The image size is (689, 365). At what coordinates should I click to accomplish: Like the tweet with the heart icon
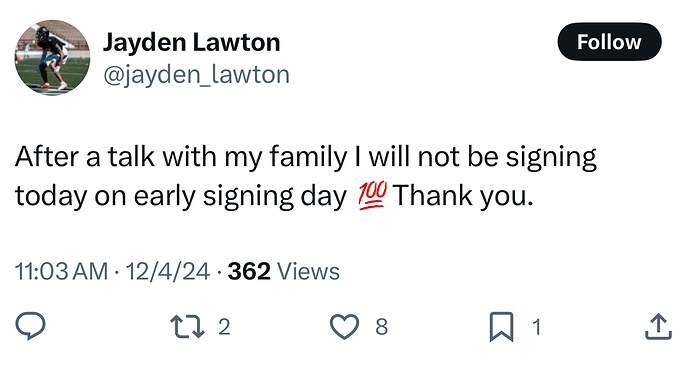point(344,326)
